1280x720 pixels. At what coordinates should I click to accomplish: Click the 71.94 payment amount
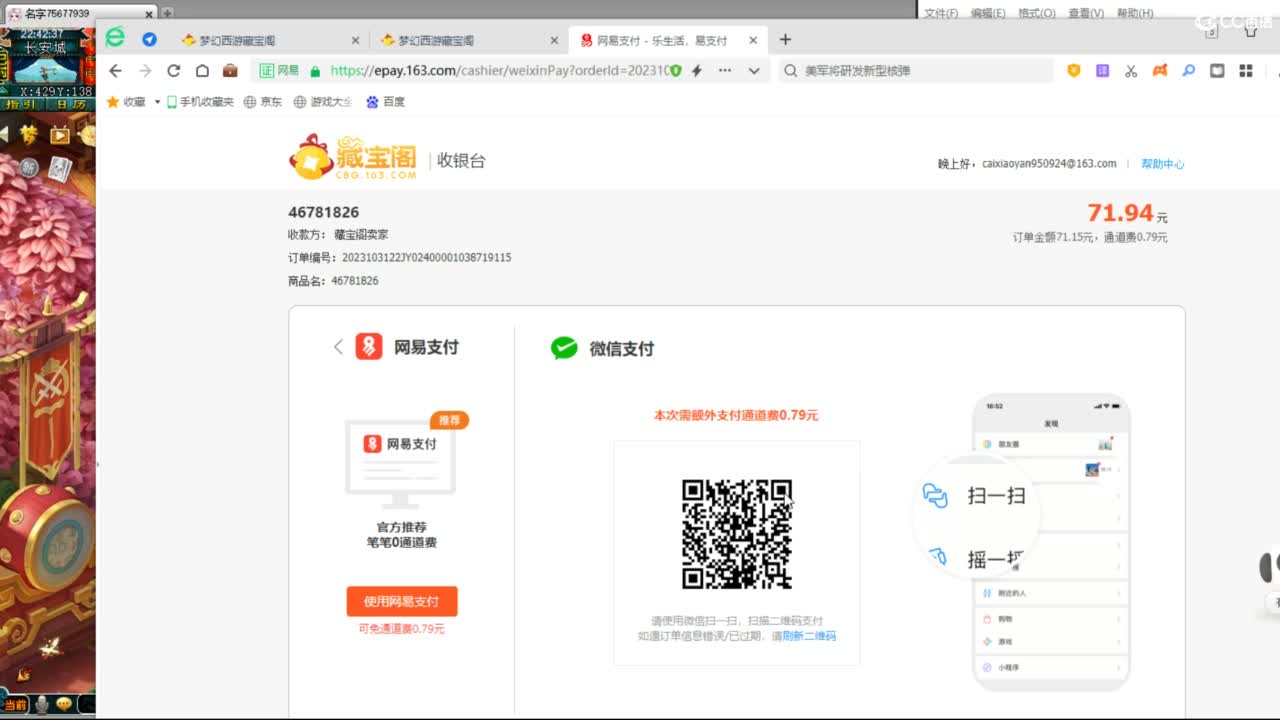pos(1121,212)
